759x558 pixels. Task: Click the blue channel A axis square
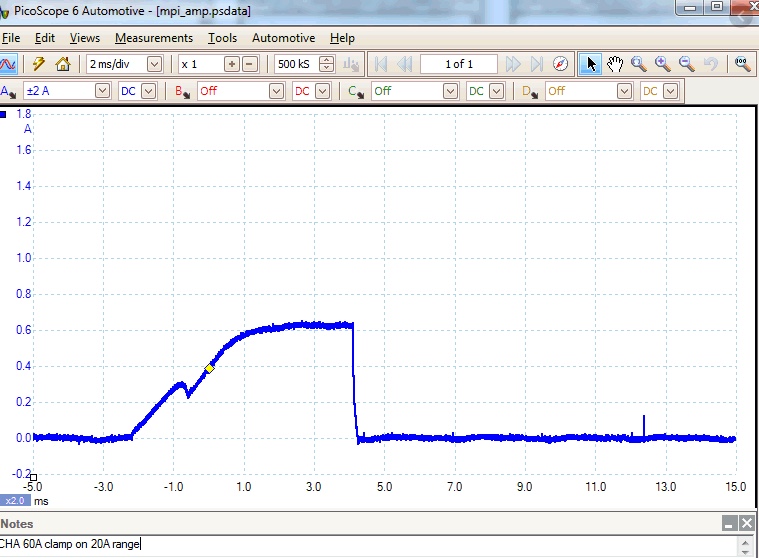point(3,115)
